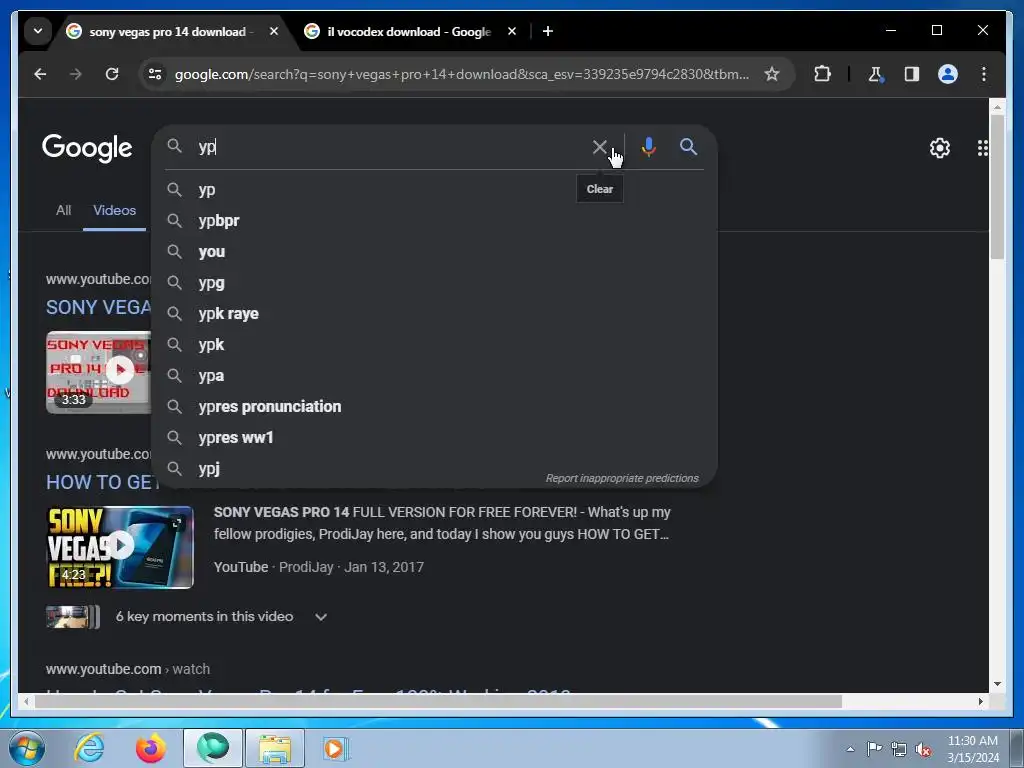Image resolution: width=1024 pixels, height=768 pixels.
Task: Open the Google logo homepage link
Action: tap(87, 148)
